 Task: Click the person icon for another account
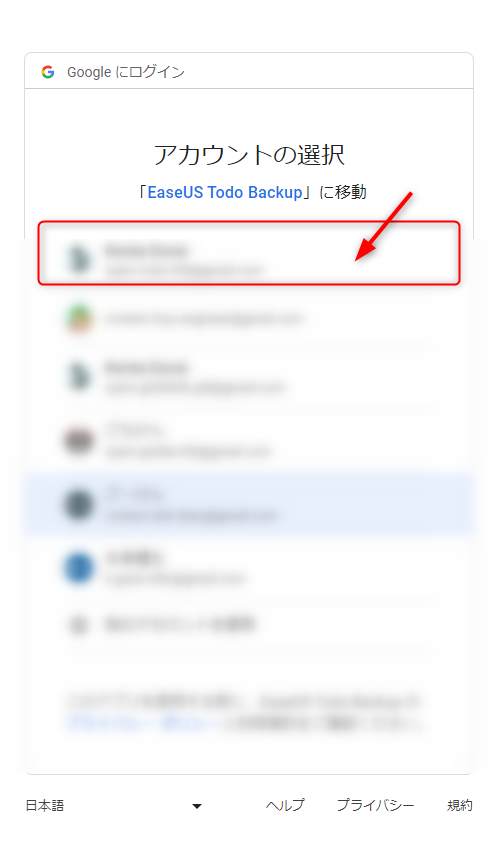[x=78, y=625]
